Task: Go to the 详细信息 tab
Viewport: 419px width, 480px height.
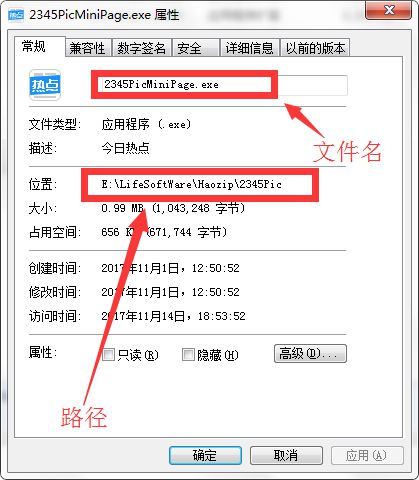Action: 249,48
